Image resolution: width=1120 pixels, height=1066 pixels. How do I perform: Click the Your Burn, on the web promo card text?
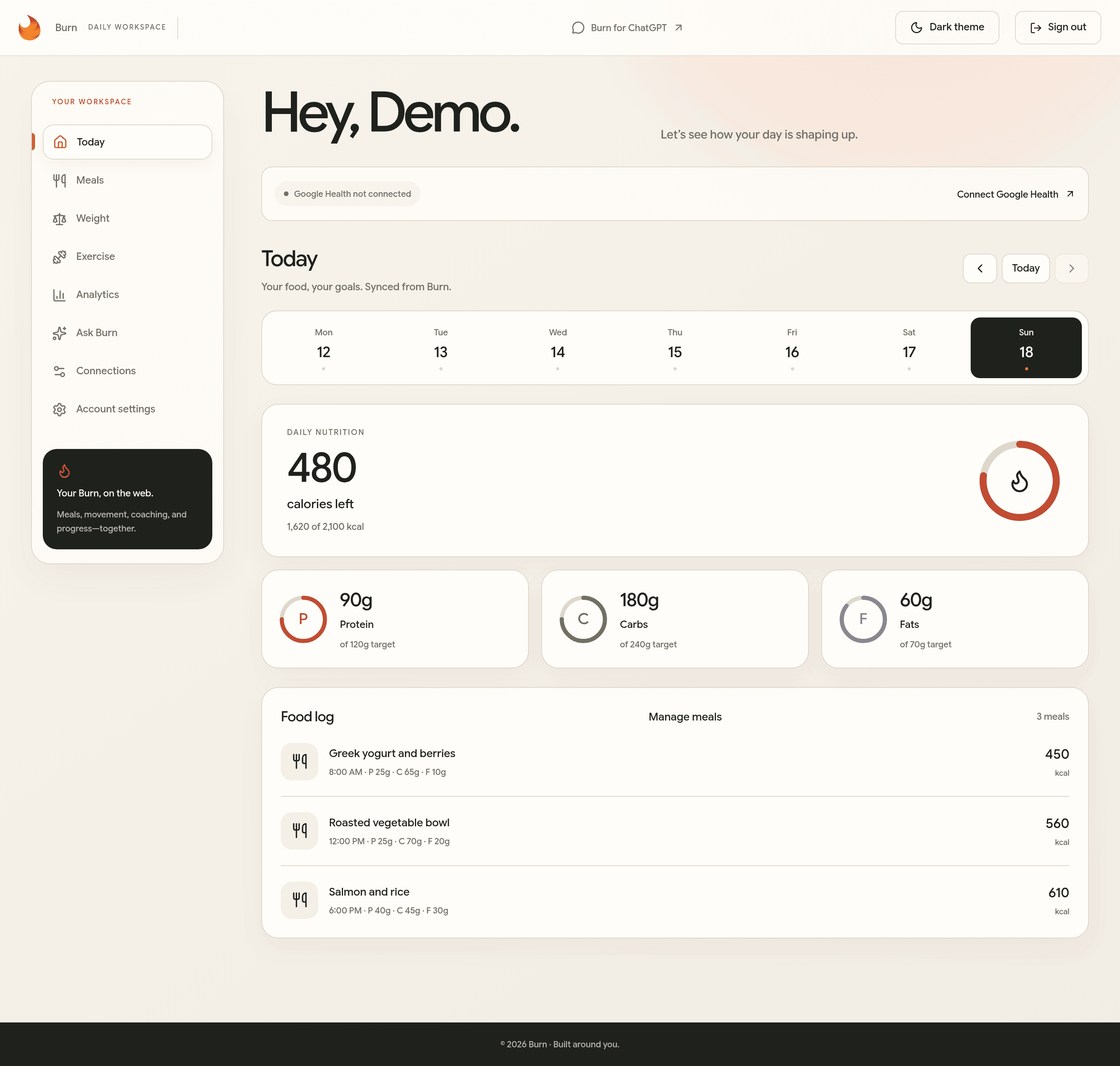105,493
